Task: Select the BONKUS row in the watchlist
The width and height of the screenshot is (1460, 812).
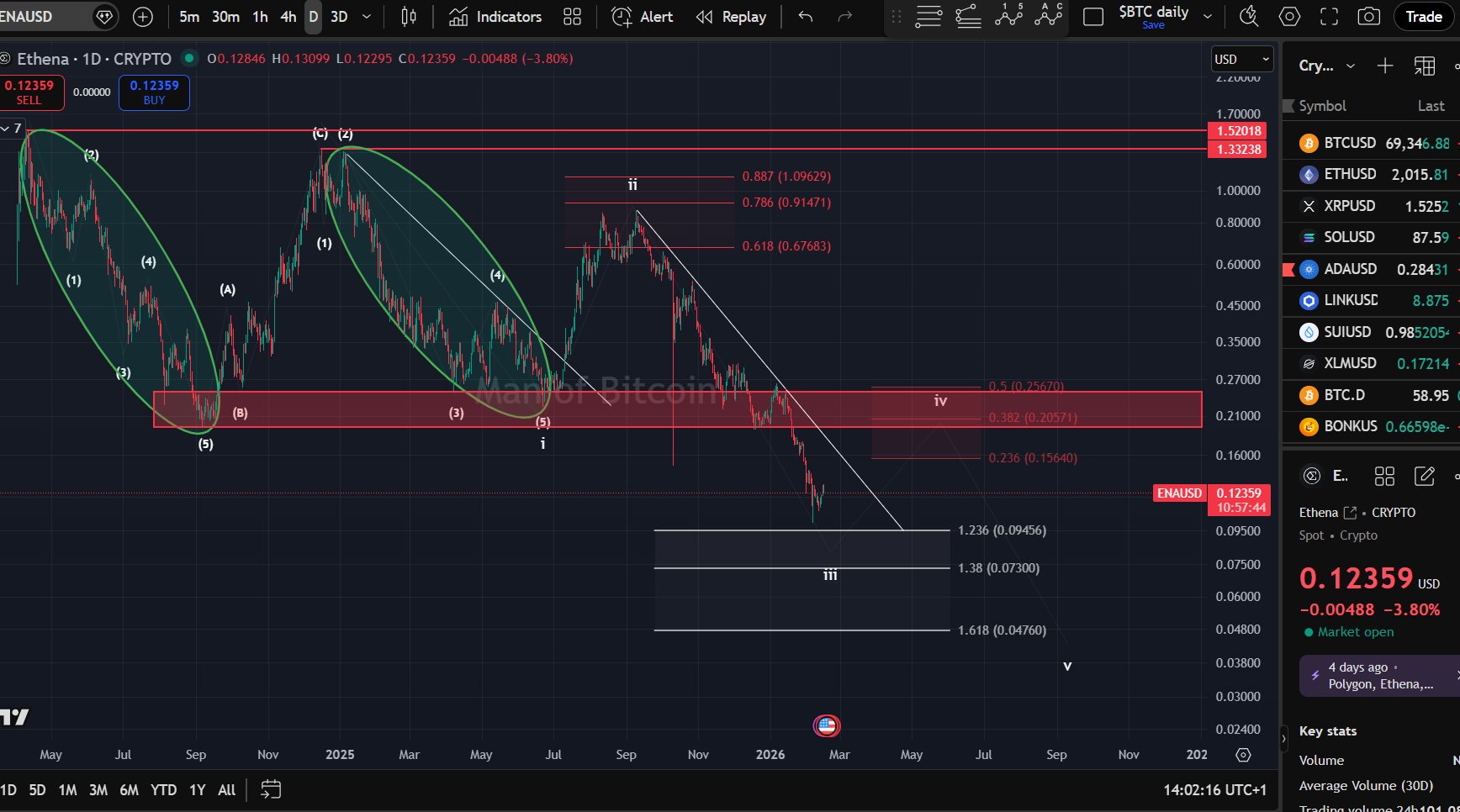Action: click(x=1371, y=427)
